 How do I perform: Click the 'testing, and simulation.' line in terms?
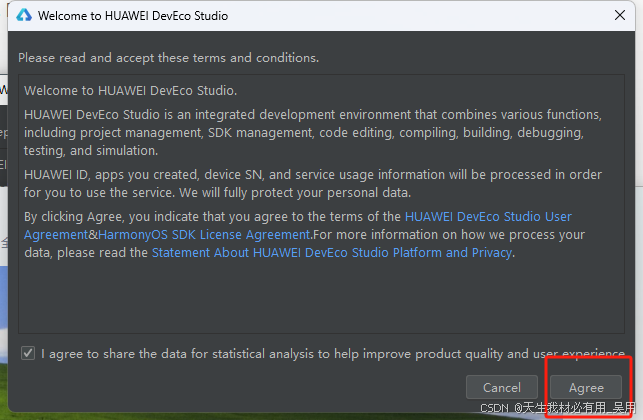[x=91, y=151]
